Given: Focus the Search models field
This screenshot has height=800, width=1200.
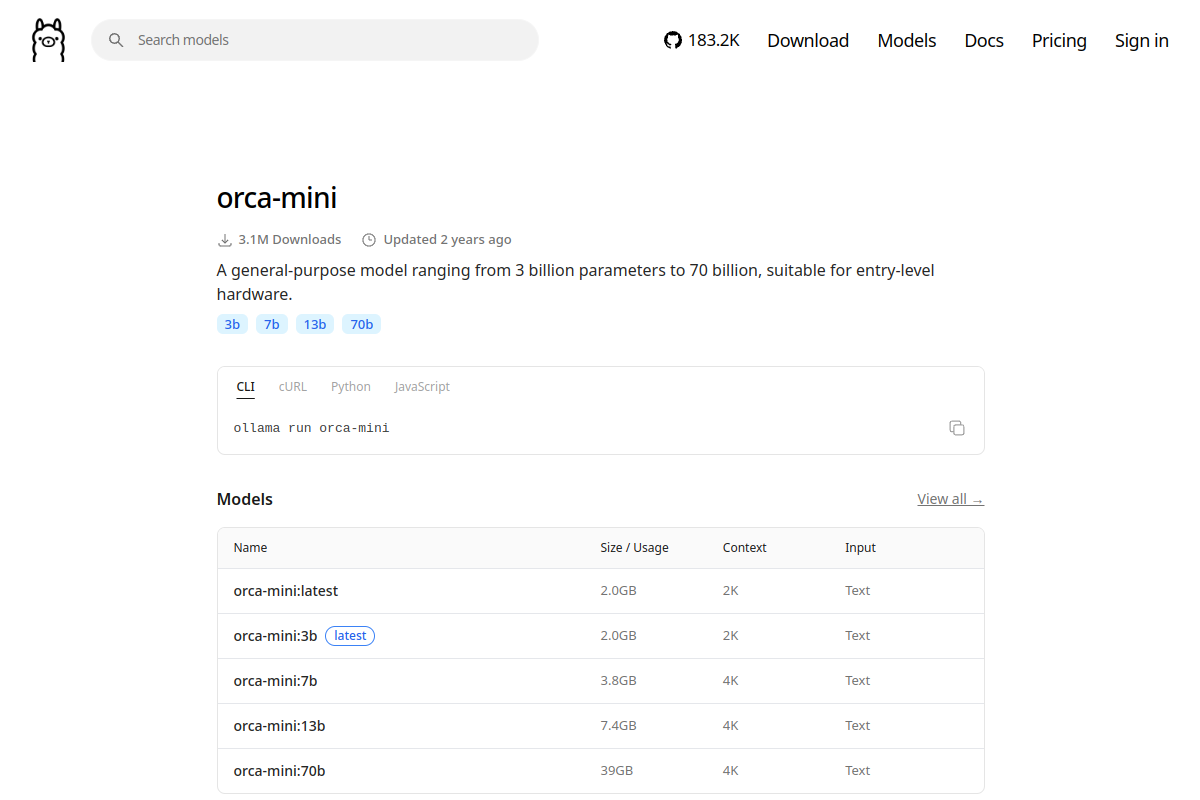Looking at the screenshot, I should click(x=315, y=40).
